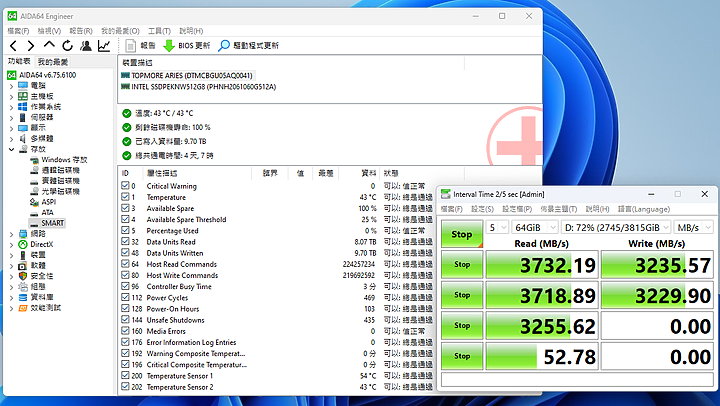Click the user profile toolbar icon
Image resolution: width=720 pixels, height=406 pixels.
(85, 45)
